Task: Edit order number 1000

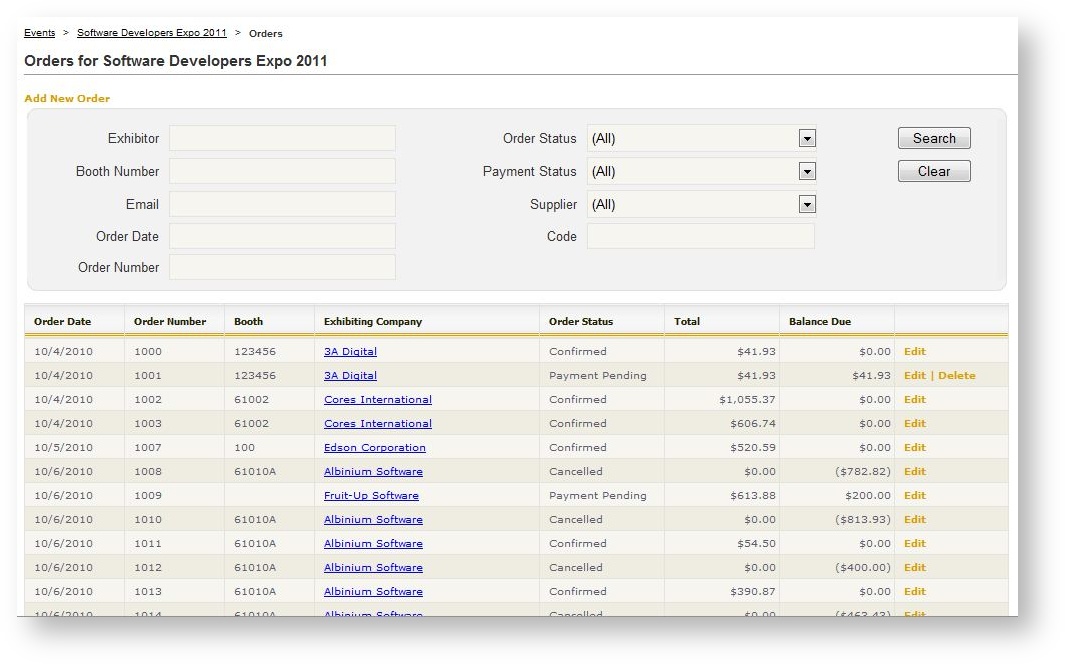Action: pos(914,351)
